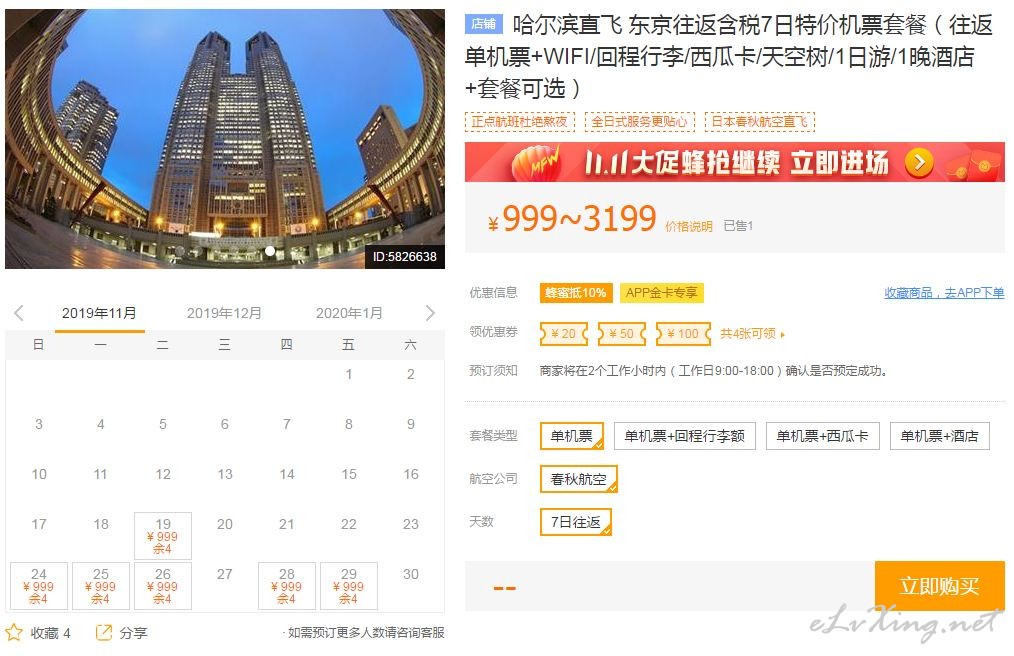Select the 单机票+回程行李额 package option
The width and height of the screenshot is (1014, 656).
[x=684, y=436]
